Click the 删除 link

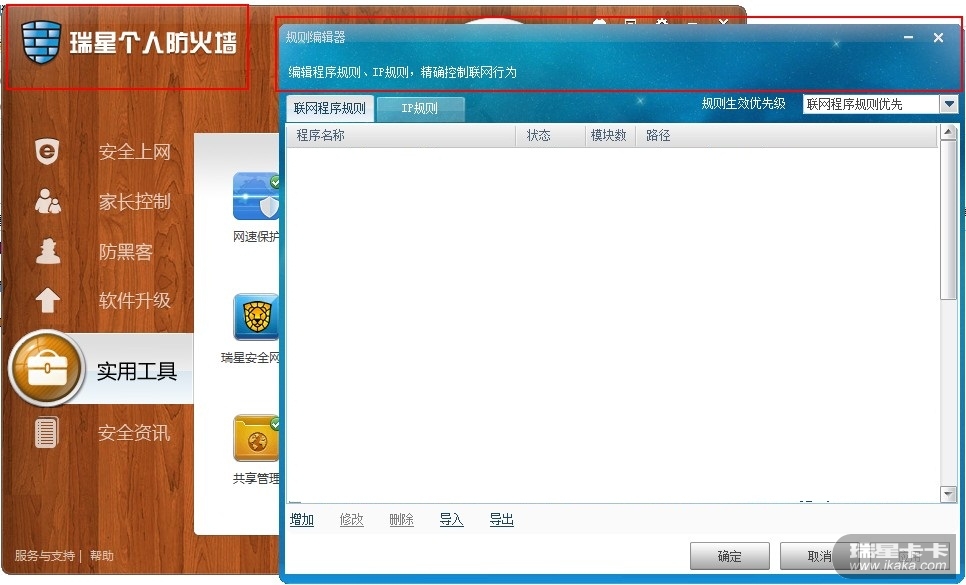pos(402,520)
